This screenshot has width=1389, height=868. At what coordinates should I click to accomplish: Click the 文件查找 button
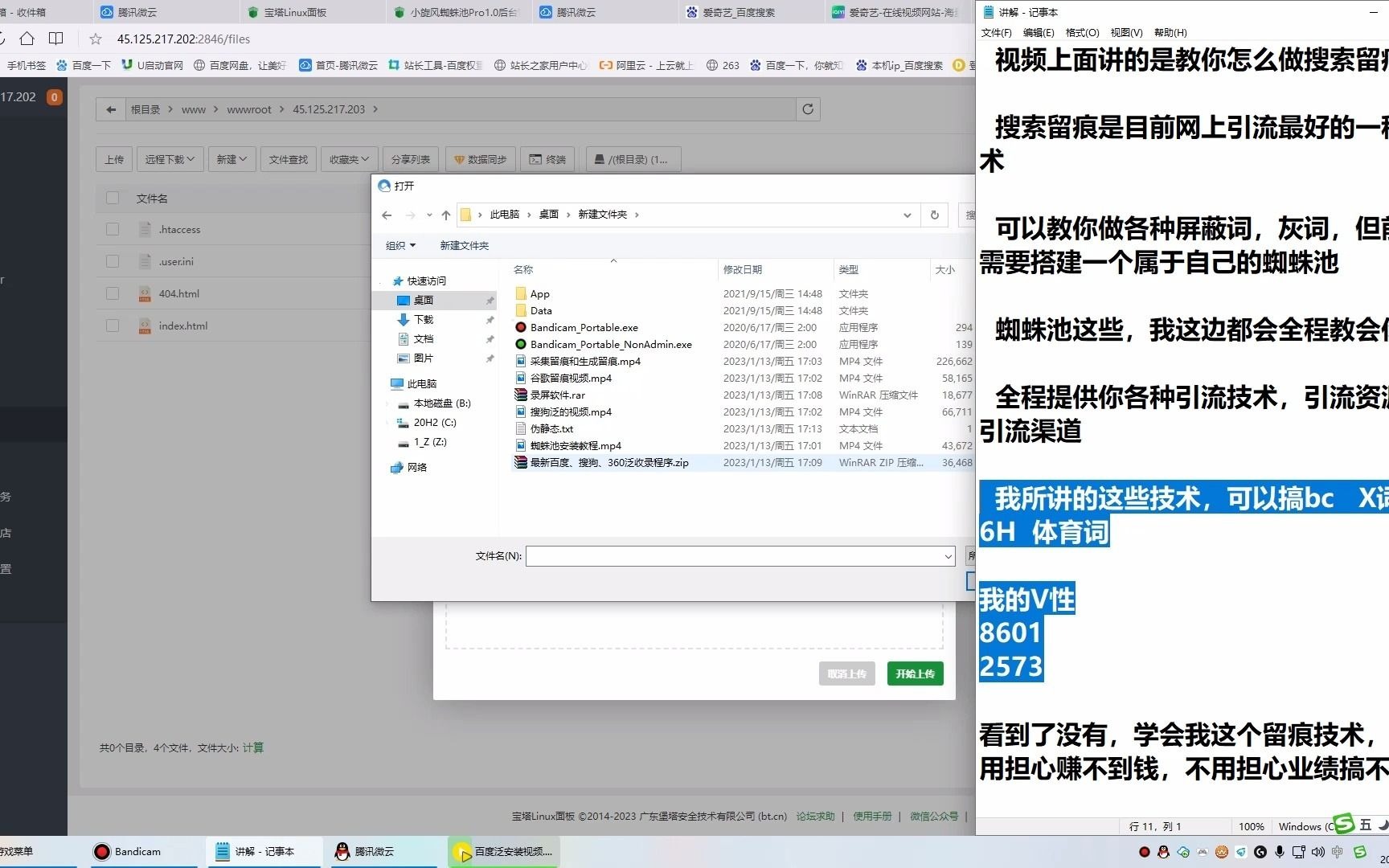(x=289, y=159)
